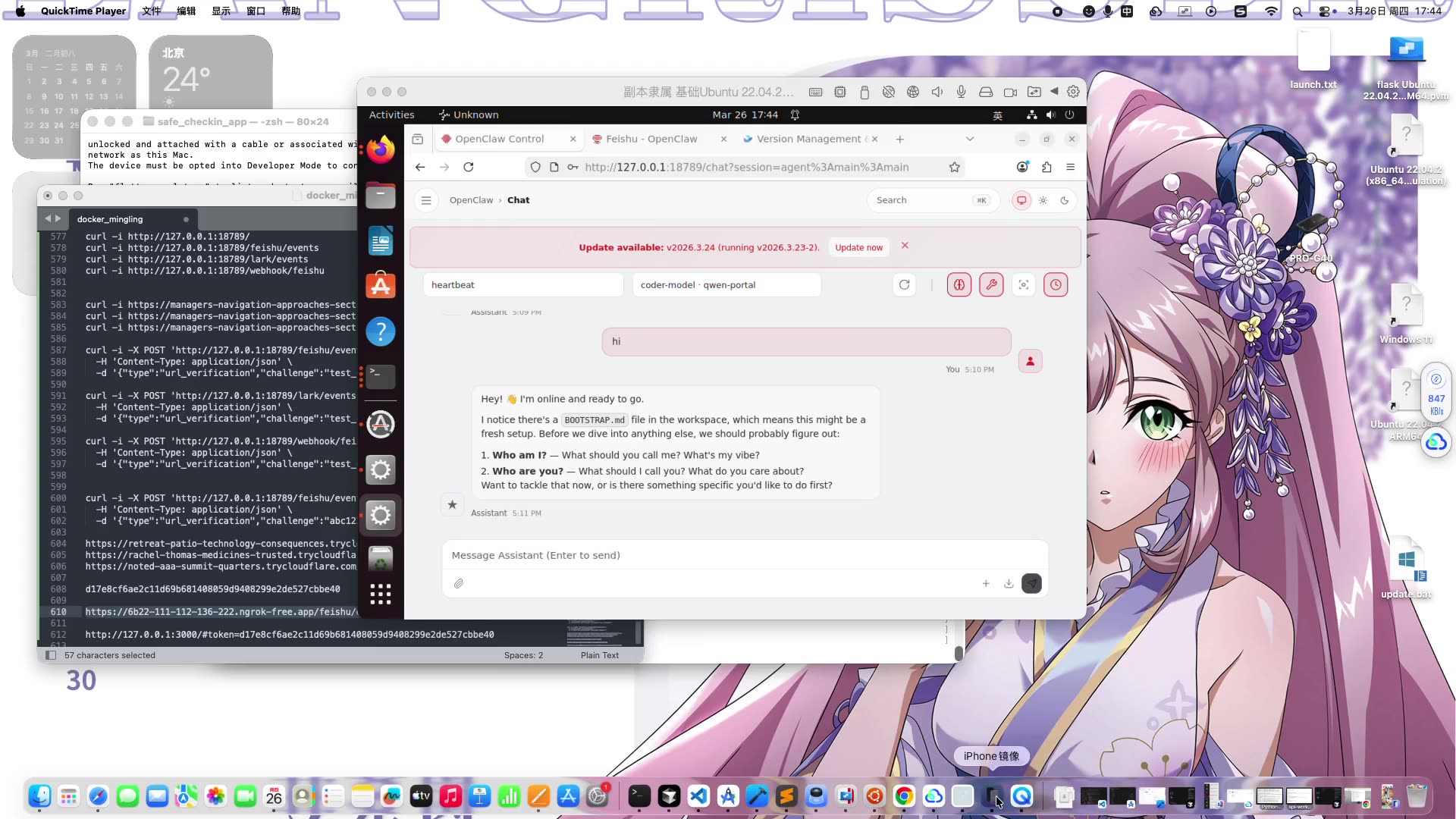The image size is (1456, 819).
Task: Open Ubuntu Activities overview
Action: [x=391, y=115]
